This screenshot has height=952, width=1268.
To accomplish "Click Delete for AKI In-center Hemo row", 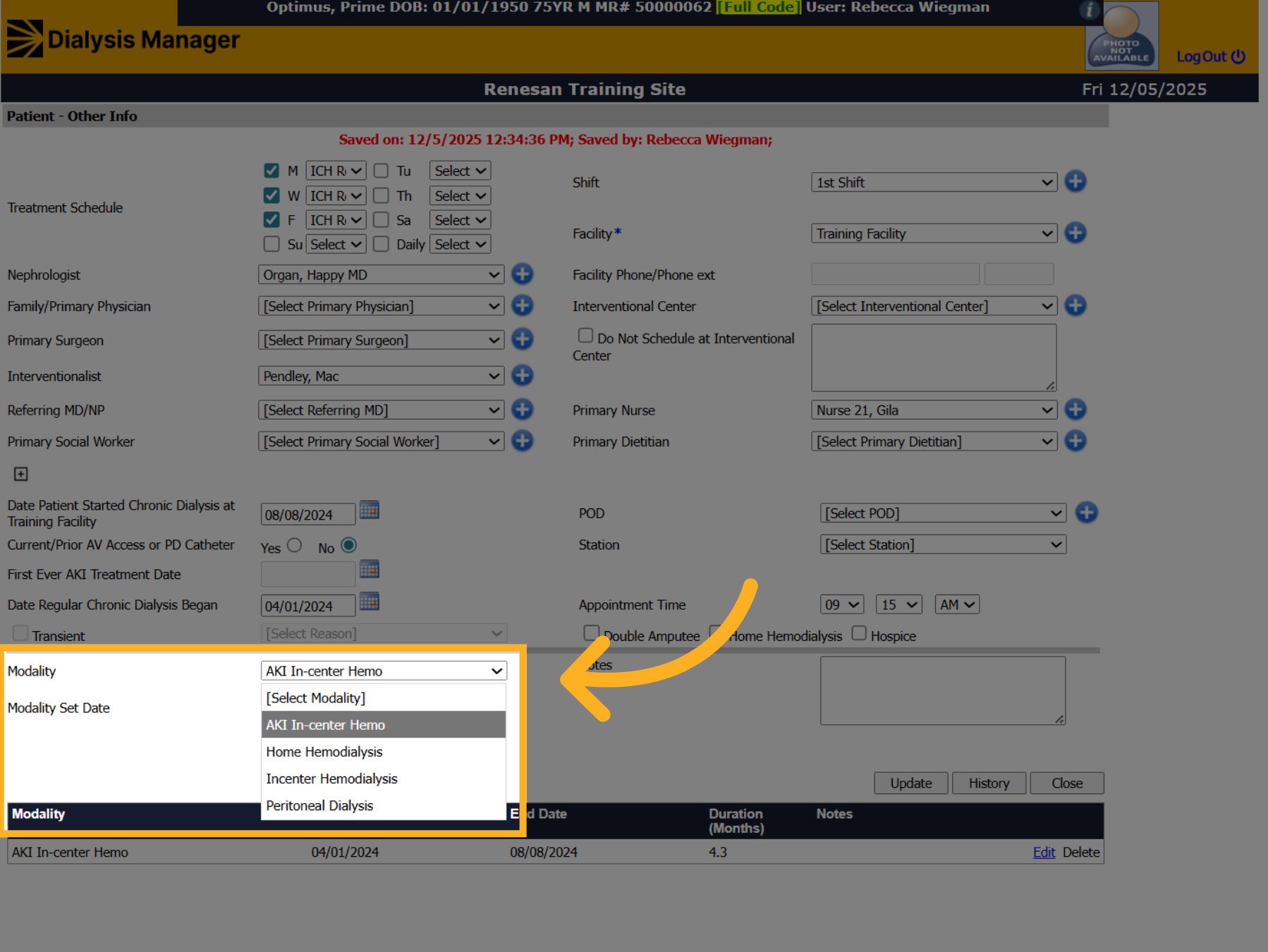I will pos(1081,852).
